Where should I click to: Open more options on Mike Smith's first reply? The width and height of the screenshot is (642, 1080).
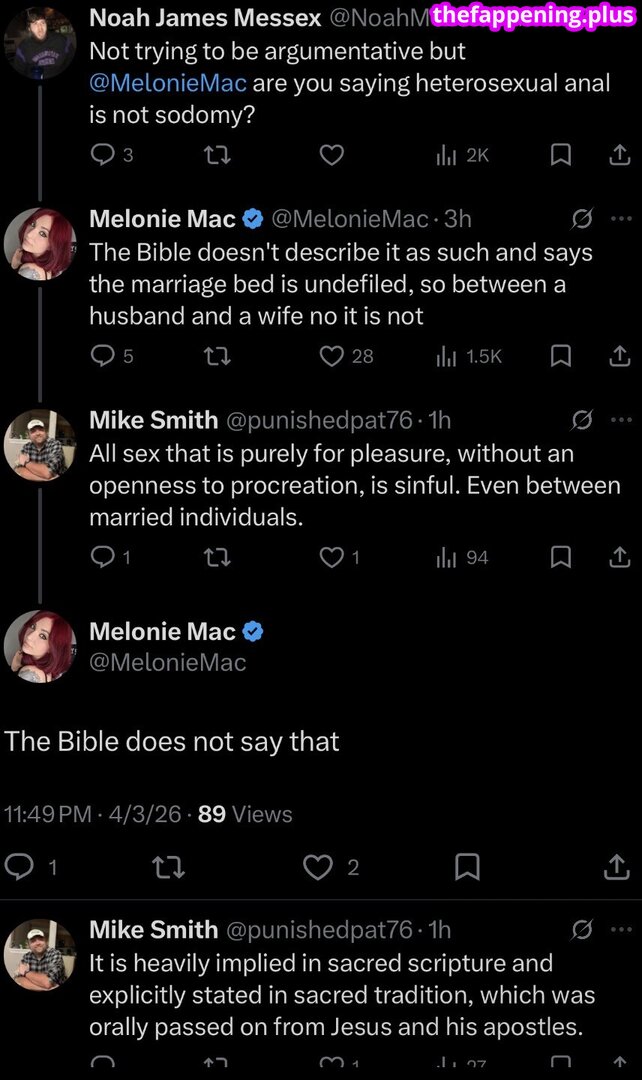[621, 419]
